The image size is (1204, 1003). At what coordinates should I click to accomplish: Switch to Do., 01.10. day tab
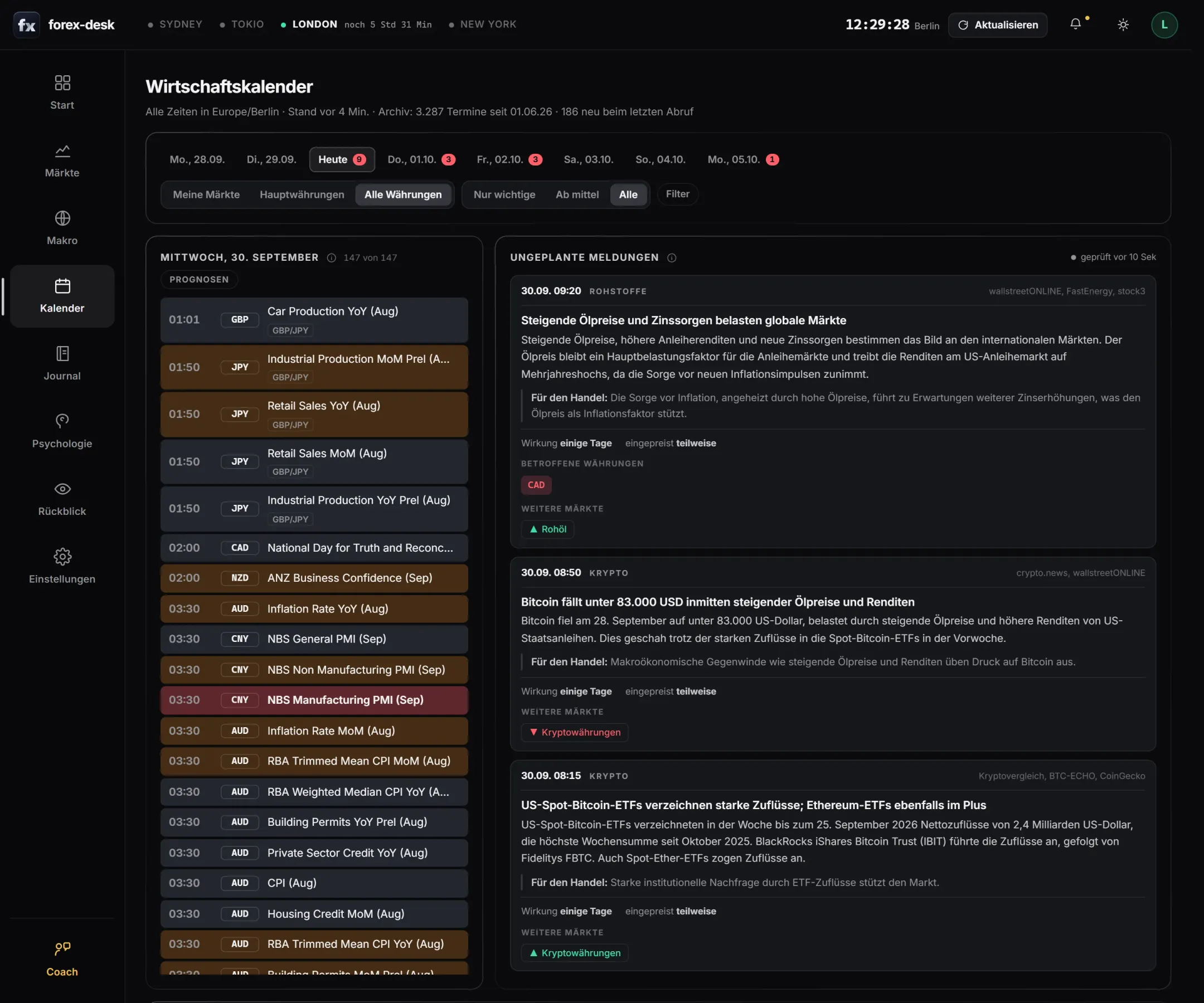(421, 159)
